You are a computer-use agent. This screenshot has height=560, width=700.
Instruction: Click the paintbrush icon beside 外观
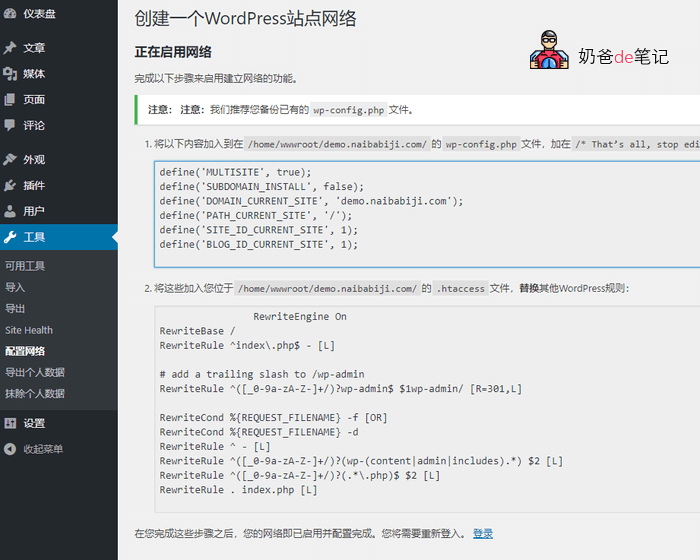point(10,159)
